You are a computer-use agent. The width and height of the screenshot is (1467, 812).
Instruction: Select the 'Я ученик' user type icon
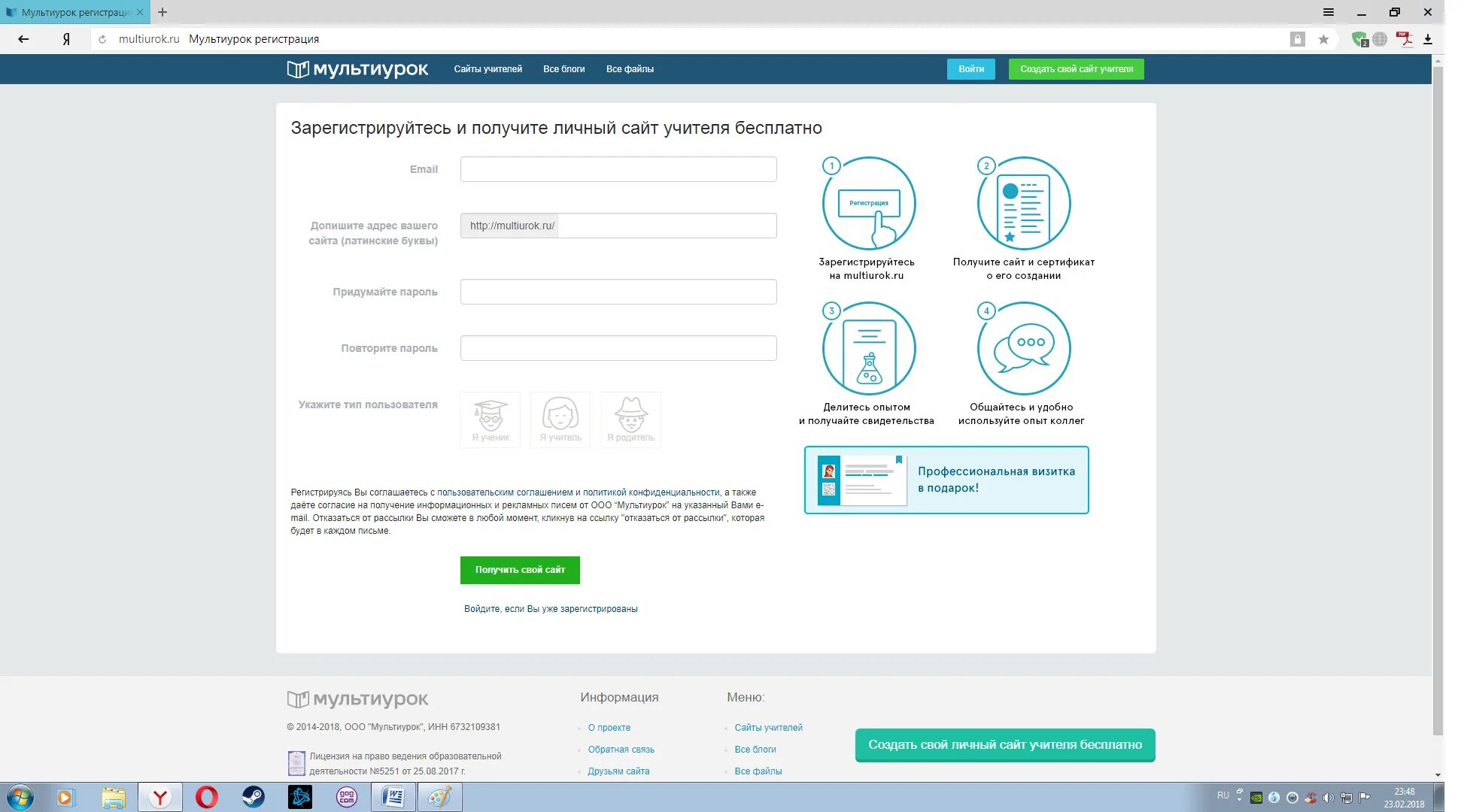click(x=490, y=419)
